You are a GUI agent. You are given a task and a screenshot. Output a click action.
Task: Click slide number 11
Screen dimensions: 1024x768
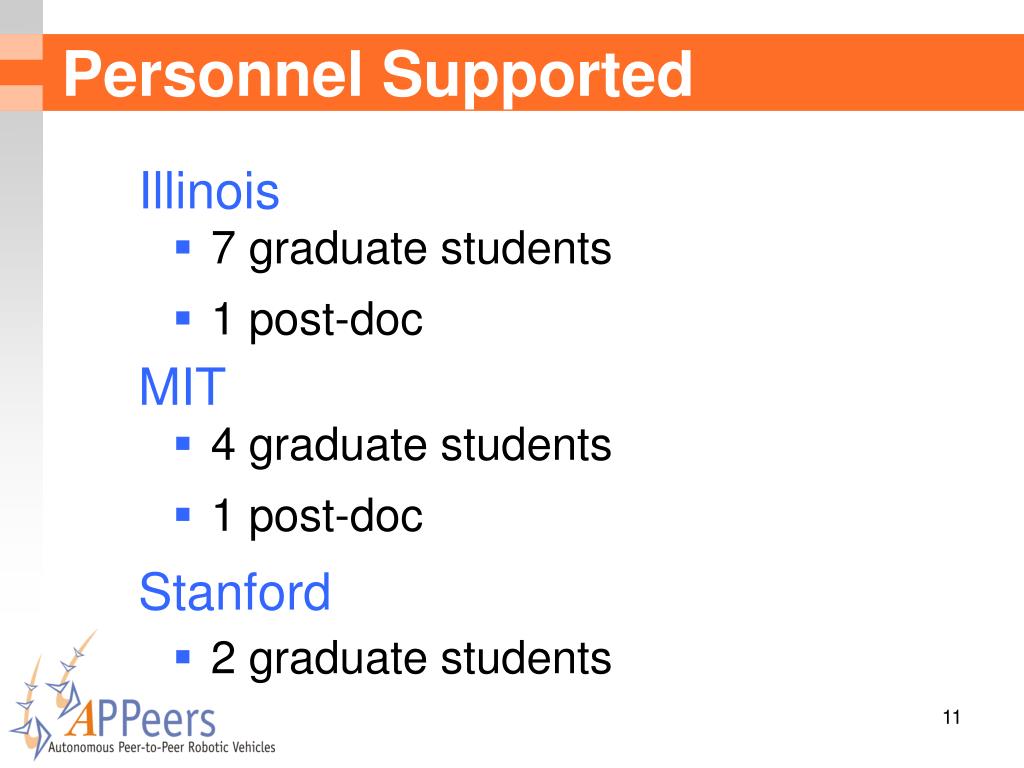pos(952,717)
